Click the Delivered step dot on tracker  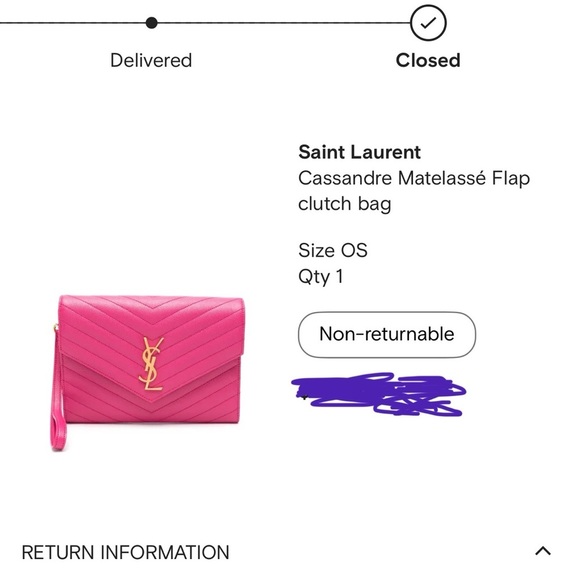151,23
